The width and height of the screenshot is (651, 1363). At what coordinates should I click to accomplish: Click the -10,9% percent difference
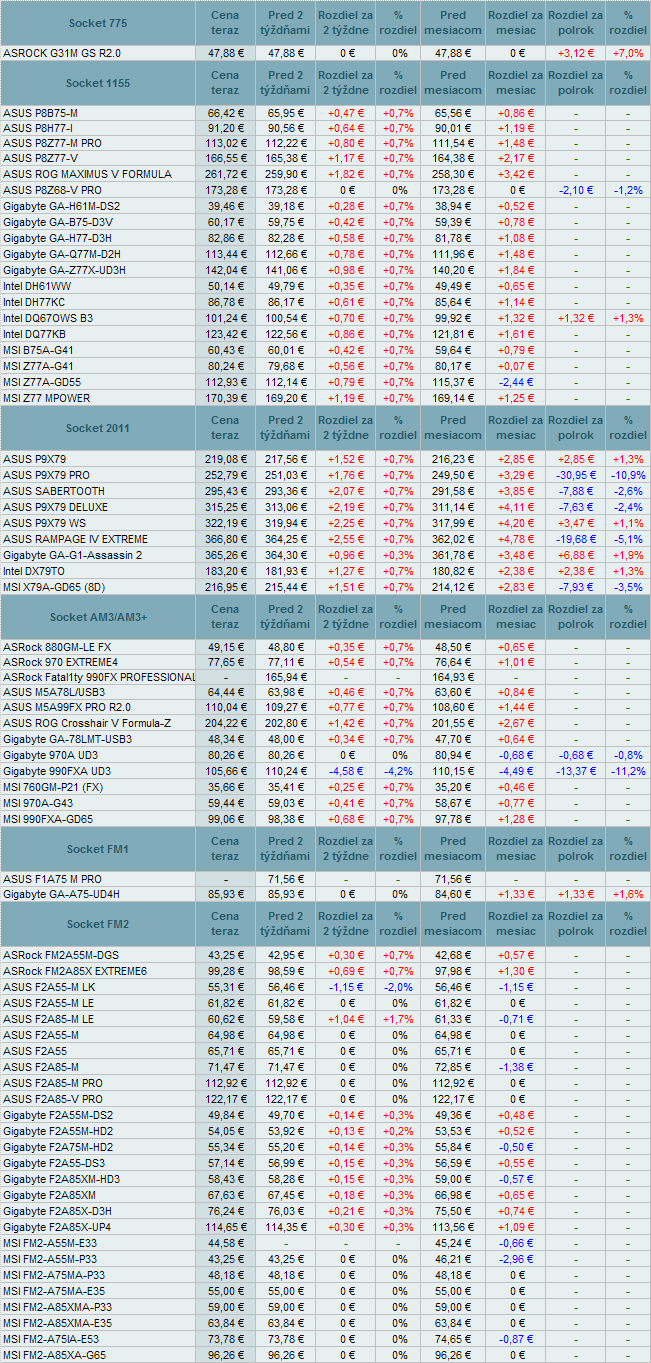pyautogui.click(x=628, y=475)
